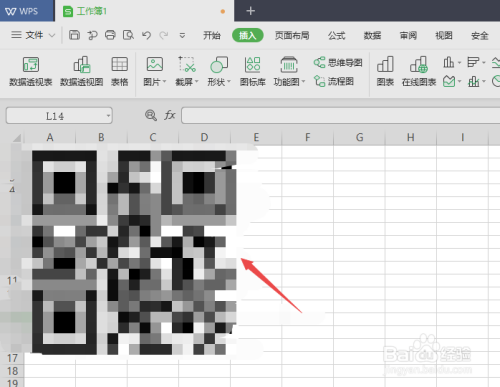Open the 页面布局 ribbon tab
Screen dimensions: 500x387
click(x=292, y=35)
